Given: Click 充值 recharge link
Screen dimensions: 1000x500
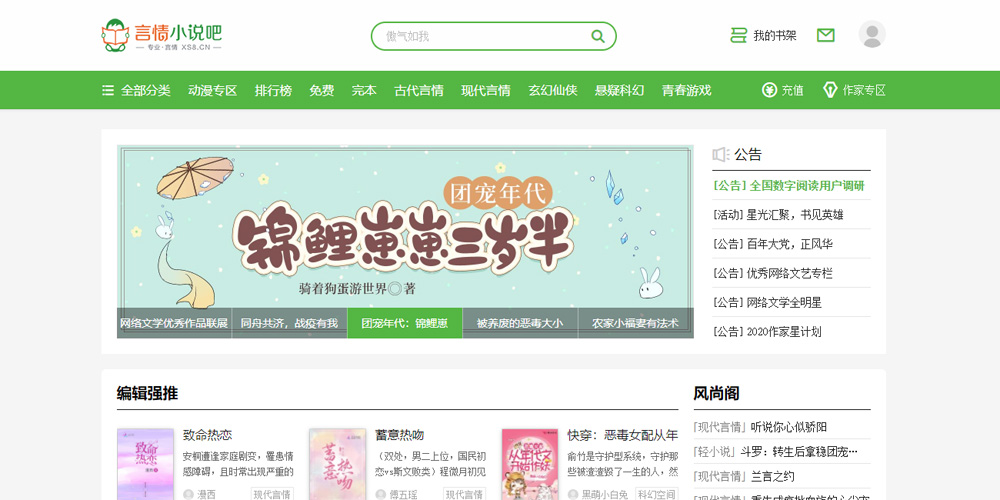Looking at the screenshot, I should 793,90.
